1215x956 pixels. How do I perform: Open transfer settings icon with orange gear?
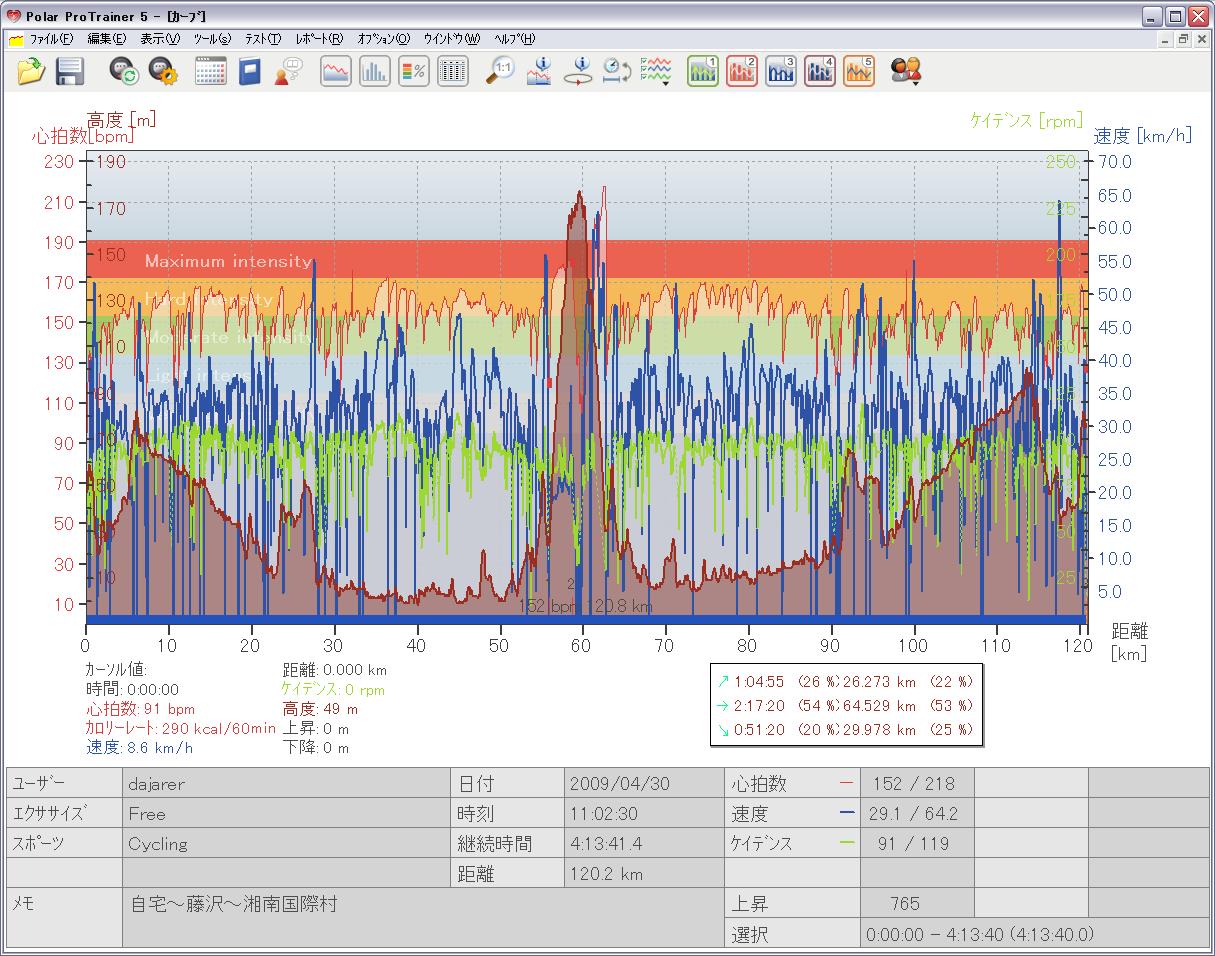163,71
